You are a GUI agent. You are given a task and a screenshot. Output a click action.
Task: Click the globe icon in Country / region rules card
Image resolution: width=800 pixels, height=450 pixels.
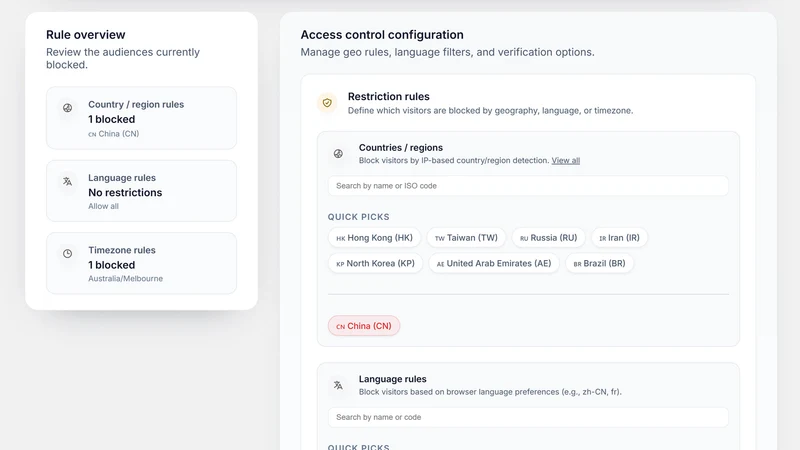67,108
